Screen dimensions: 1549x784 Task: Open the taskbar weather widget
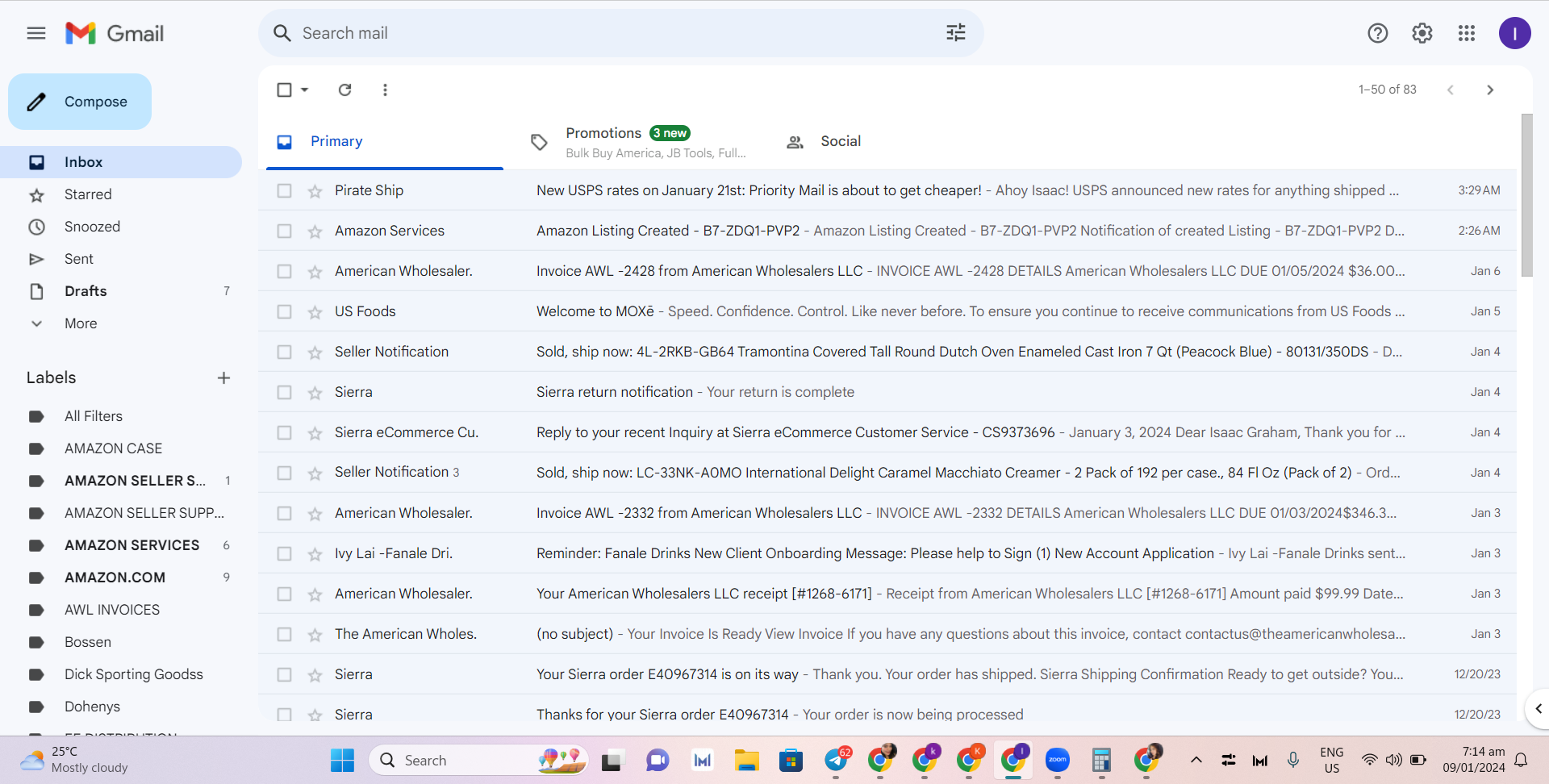(x=74, y=760)
